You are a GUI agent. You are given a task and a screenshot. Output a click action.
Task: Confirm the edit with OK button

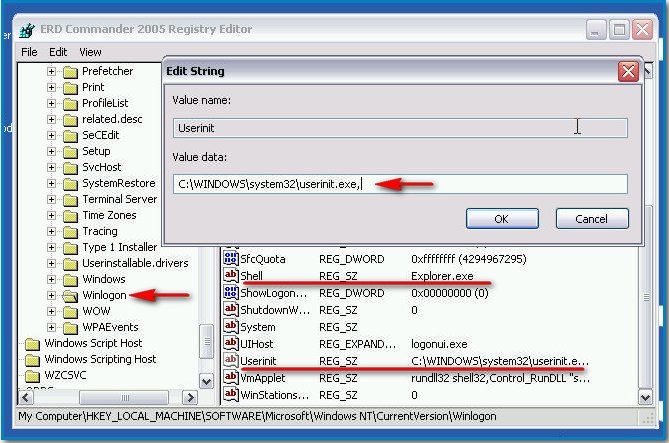tap(502, 219)
